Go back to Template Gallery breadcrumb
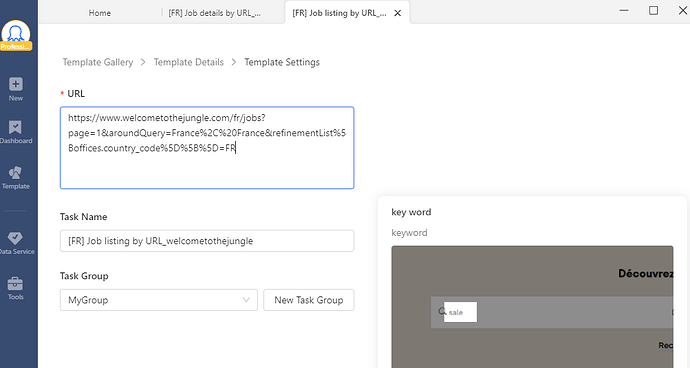 coord(98,62)
